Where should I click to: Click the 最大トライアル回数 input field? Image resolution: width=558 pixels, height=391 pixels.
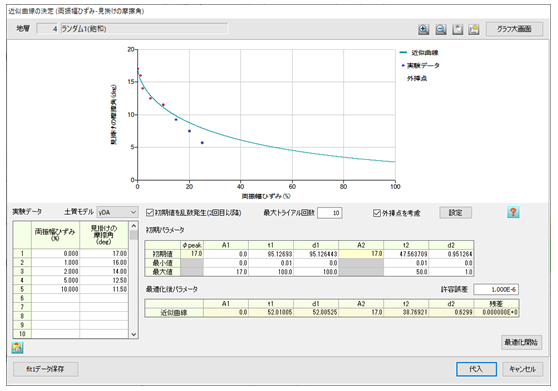pyautogui.click(x=330, y=213)
